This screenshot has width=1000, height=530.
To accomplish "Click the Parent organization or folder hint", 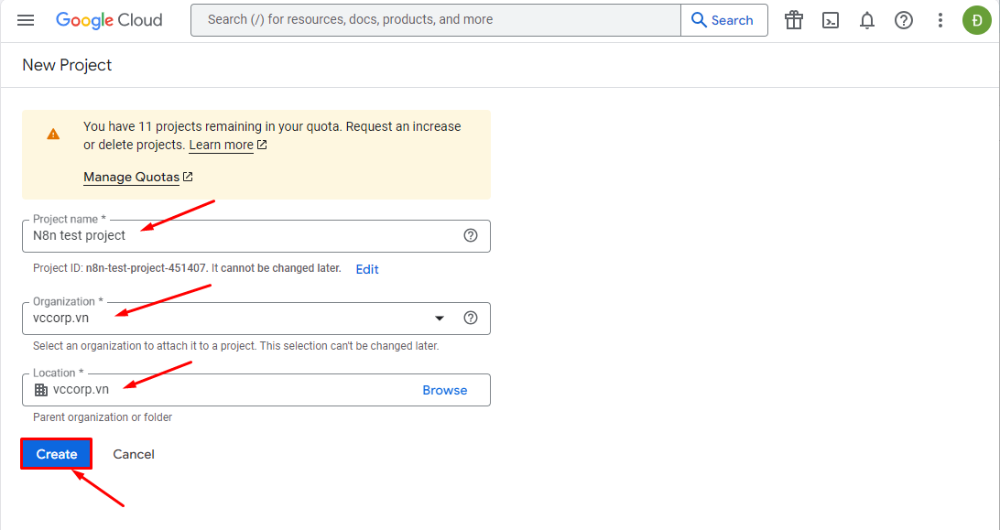I will coord(103,417).
